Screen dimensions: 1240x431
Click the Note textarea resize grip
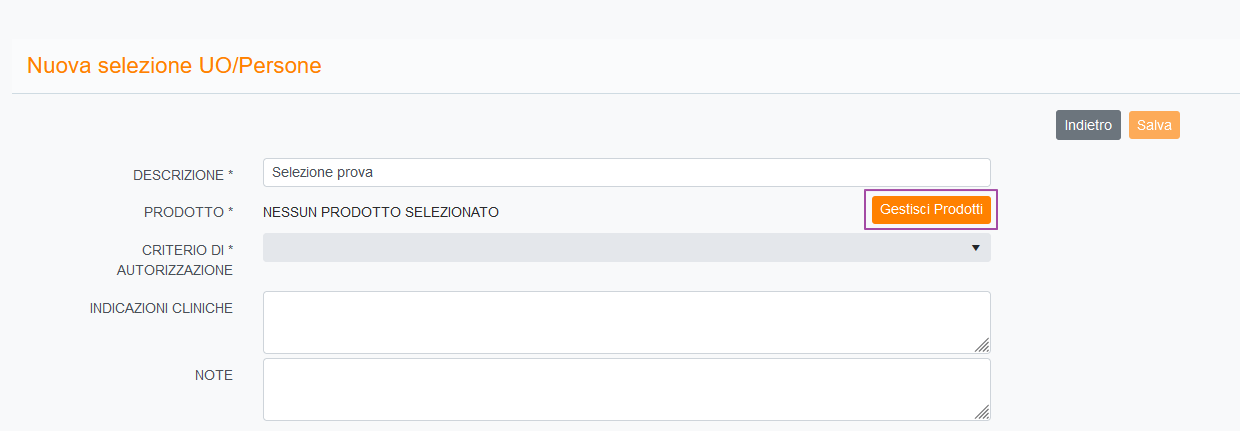pos(982,412)
